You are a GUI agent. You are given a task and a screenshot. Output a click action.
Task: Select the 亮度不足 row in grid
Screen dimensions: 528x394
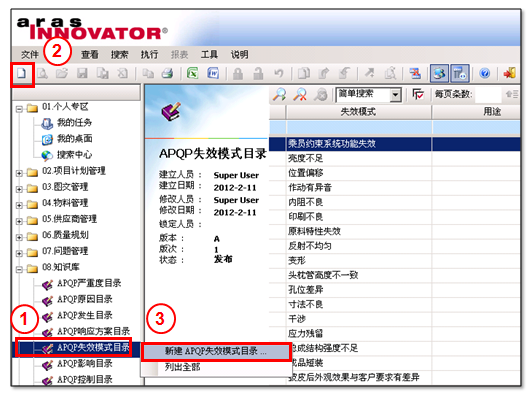point(395,158)
